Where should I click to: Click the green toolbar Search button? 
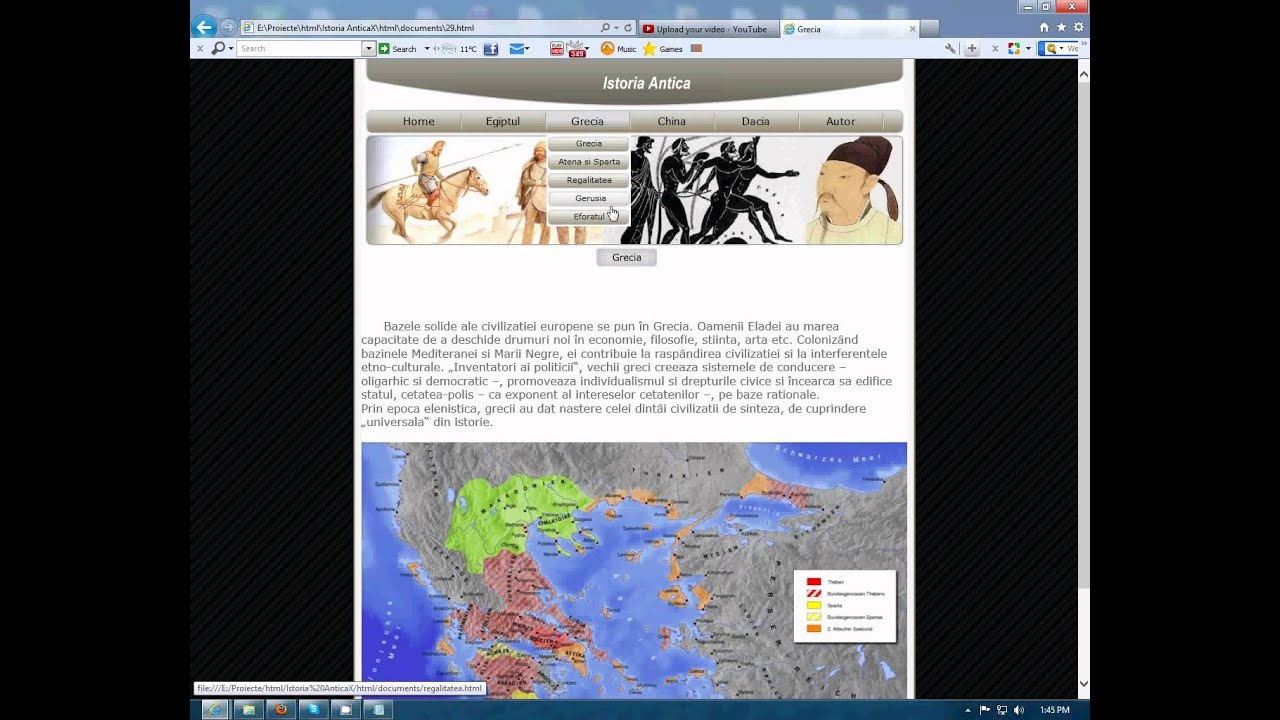(398, 48)
